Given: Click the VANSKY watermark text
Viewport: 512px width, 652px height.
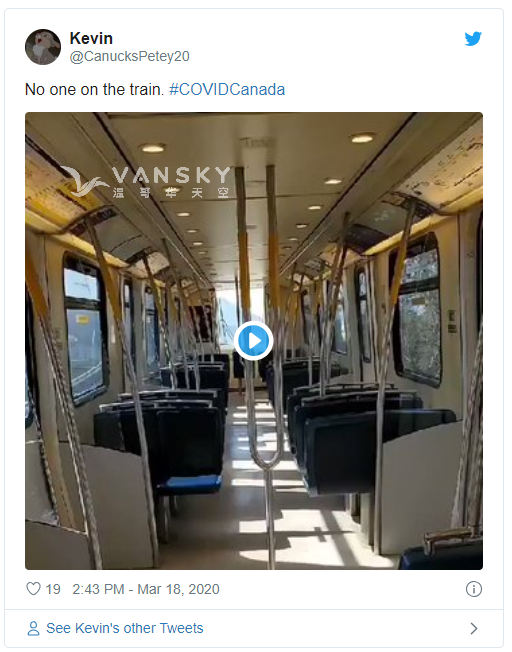Looking at the screenshot, I should (171, 175).
